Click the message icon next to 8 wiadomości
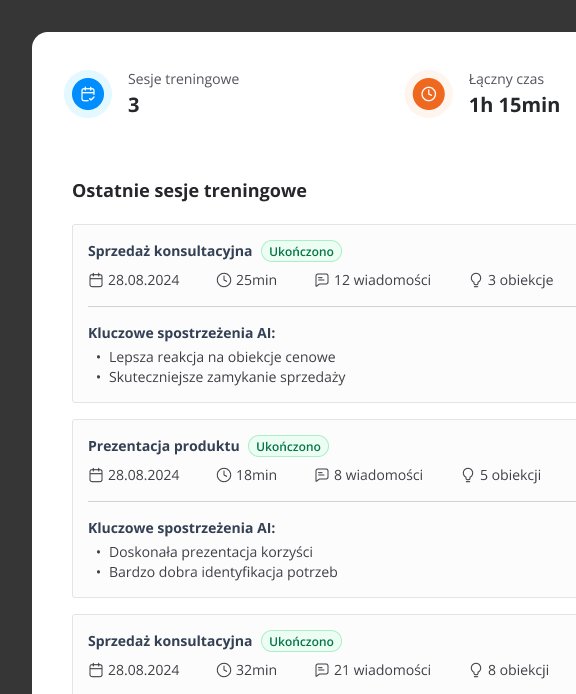The image size is (576, 694). click(x=322, y=475)
